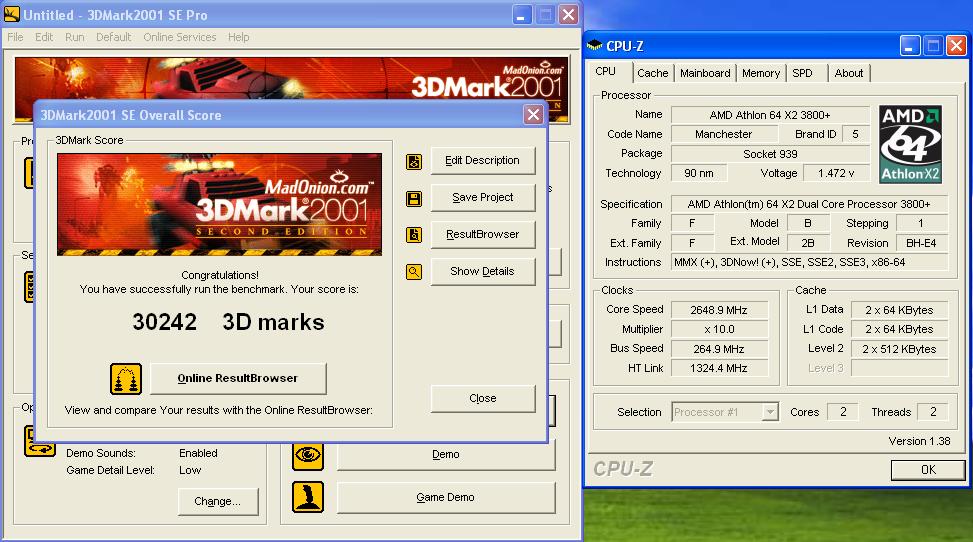Image resolution: width=973 pixels, height=542 pixels.
Task: Click the HT Link value 1324.4 MHz
Action: pyautogui.click(x=719, y=368)
